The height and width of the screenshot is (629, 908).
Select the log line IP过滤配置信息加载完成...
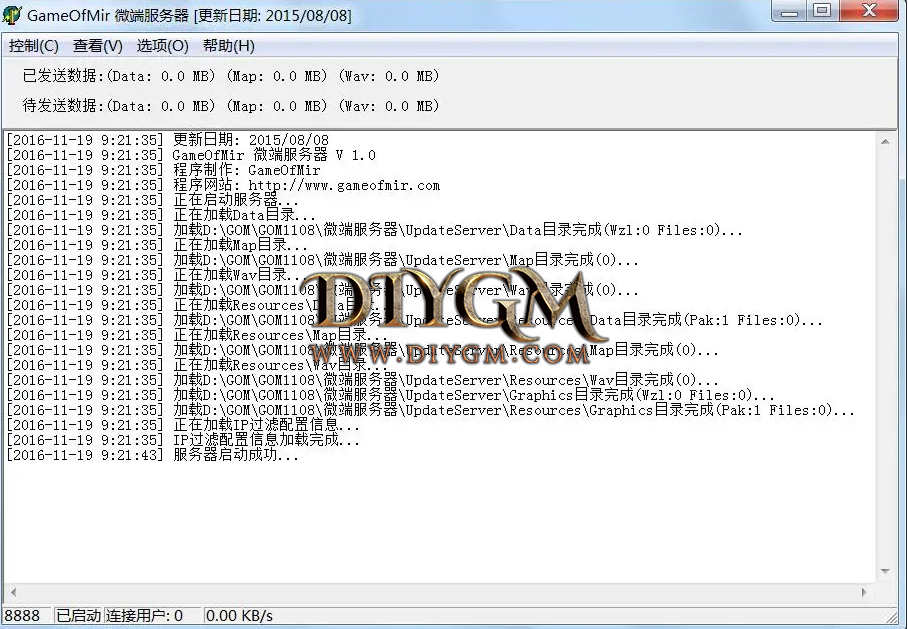click(183, 441)
